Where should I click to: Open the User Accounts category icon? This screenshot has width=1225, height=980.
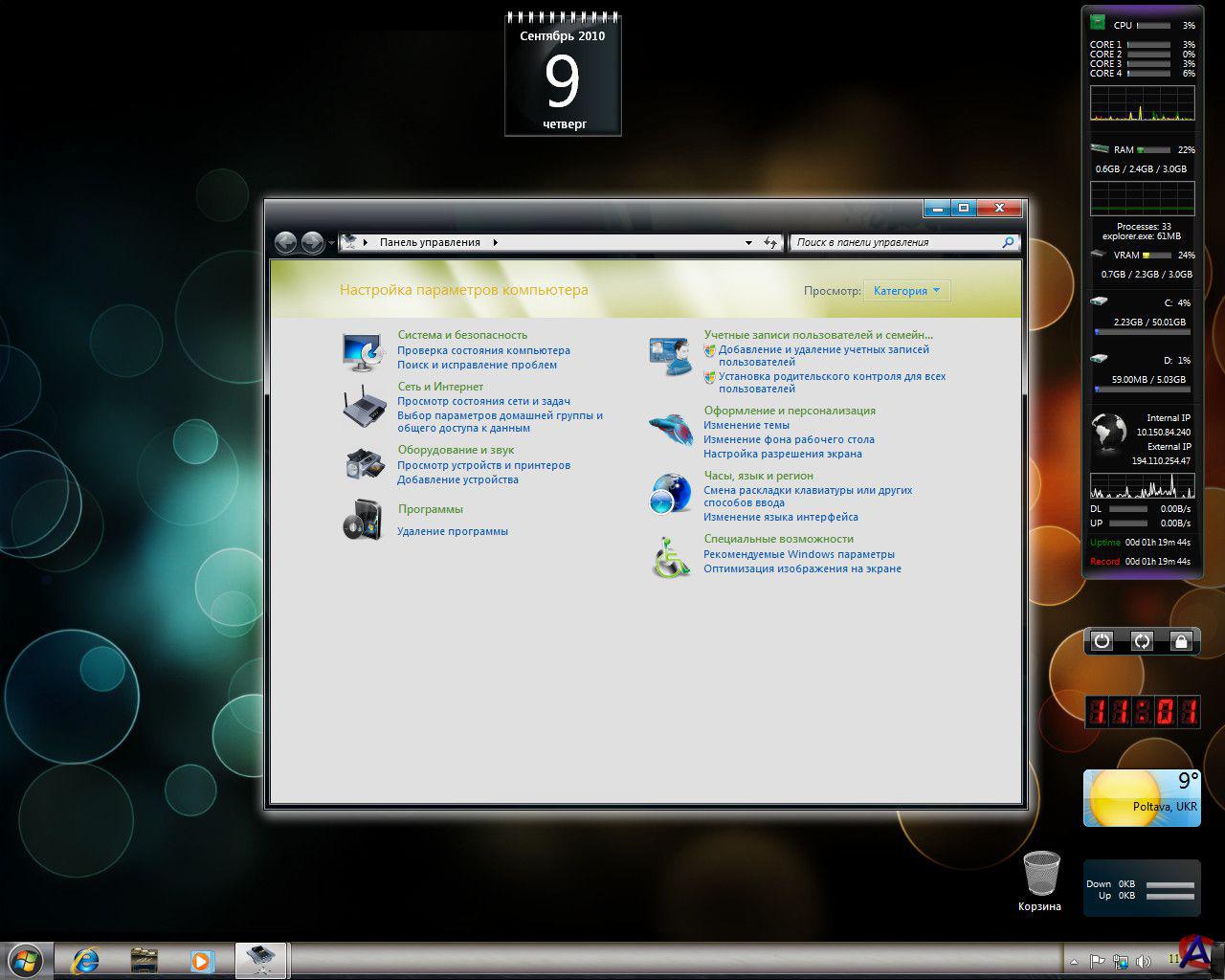pyautogui.click(x=670, y=355)
